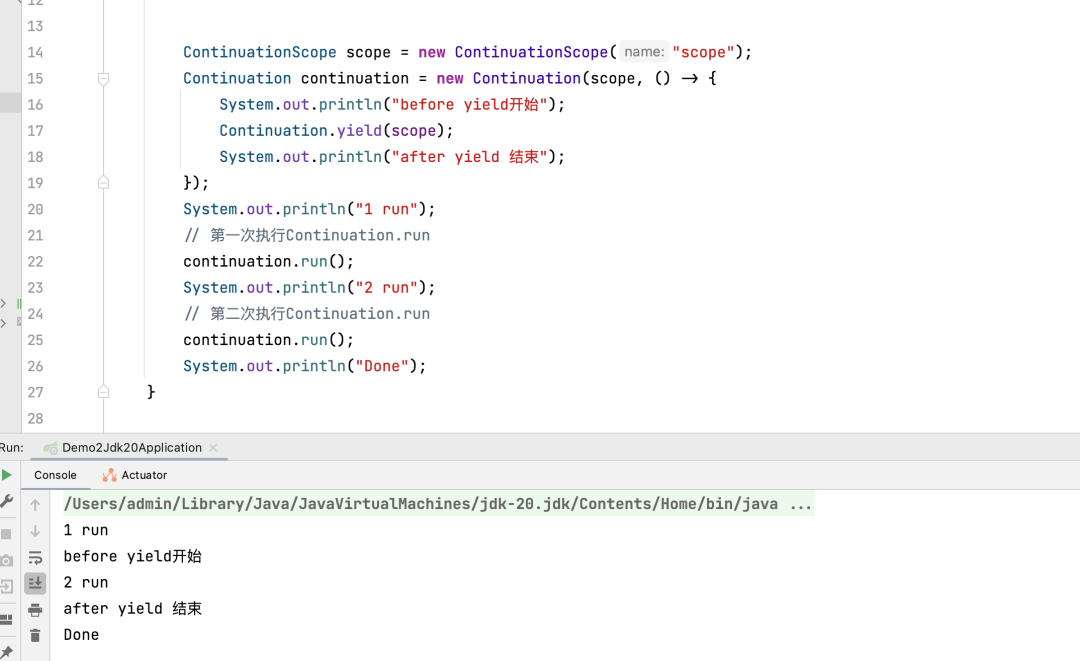Click the "name:" parameter hint on line 14

click(643, 52)
